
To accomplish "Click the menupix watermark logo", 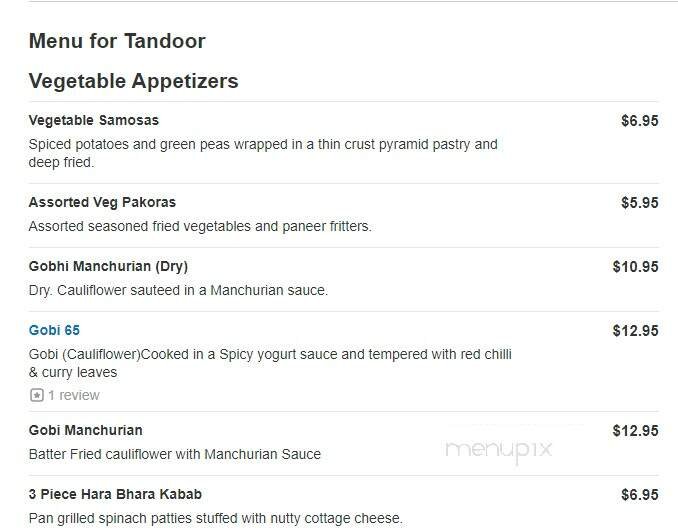I will pos(499,449).
